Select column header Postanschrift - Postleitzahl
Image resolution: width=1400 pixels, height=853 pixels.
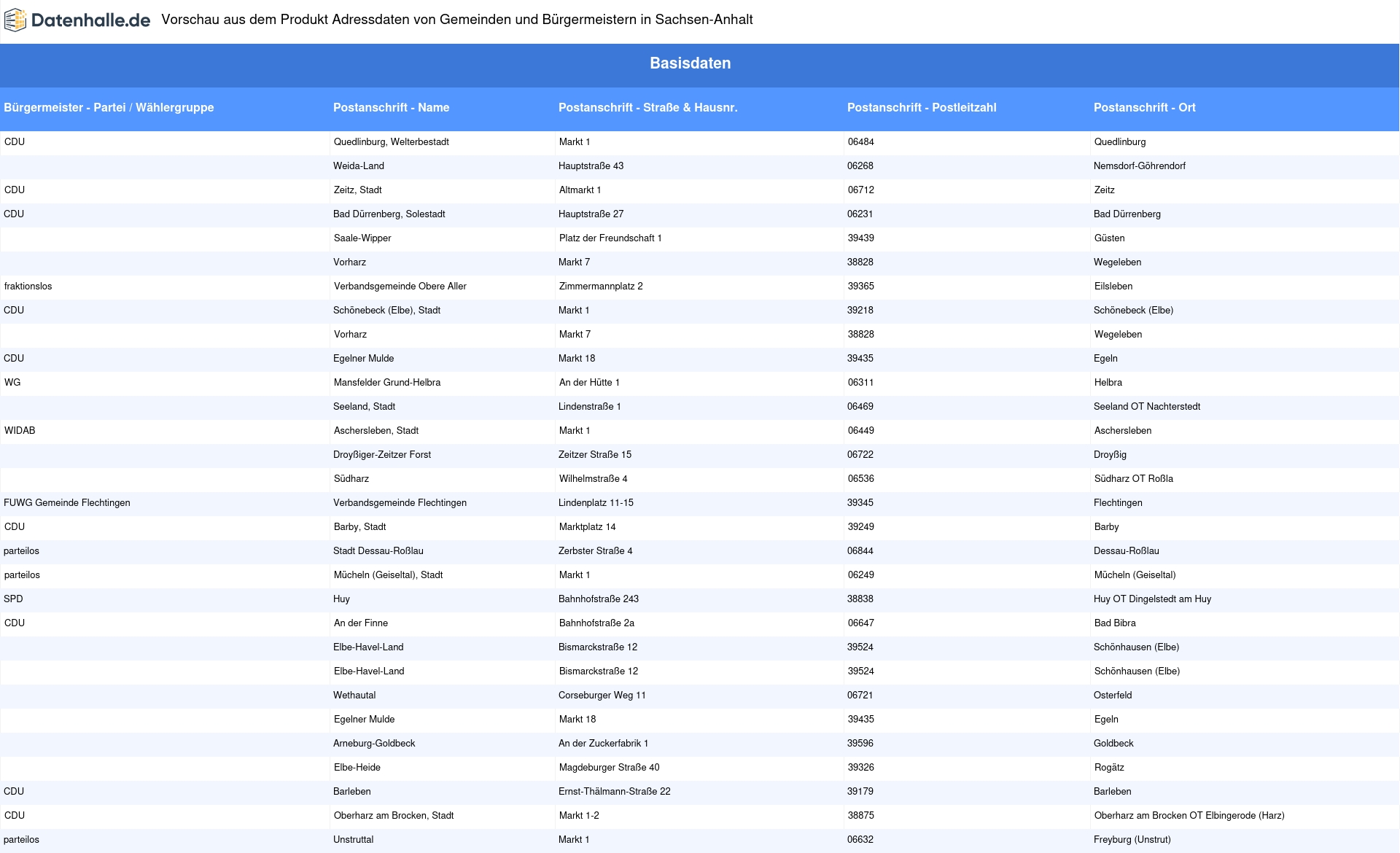point(922,107)
